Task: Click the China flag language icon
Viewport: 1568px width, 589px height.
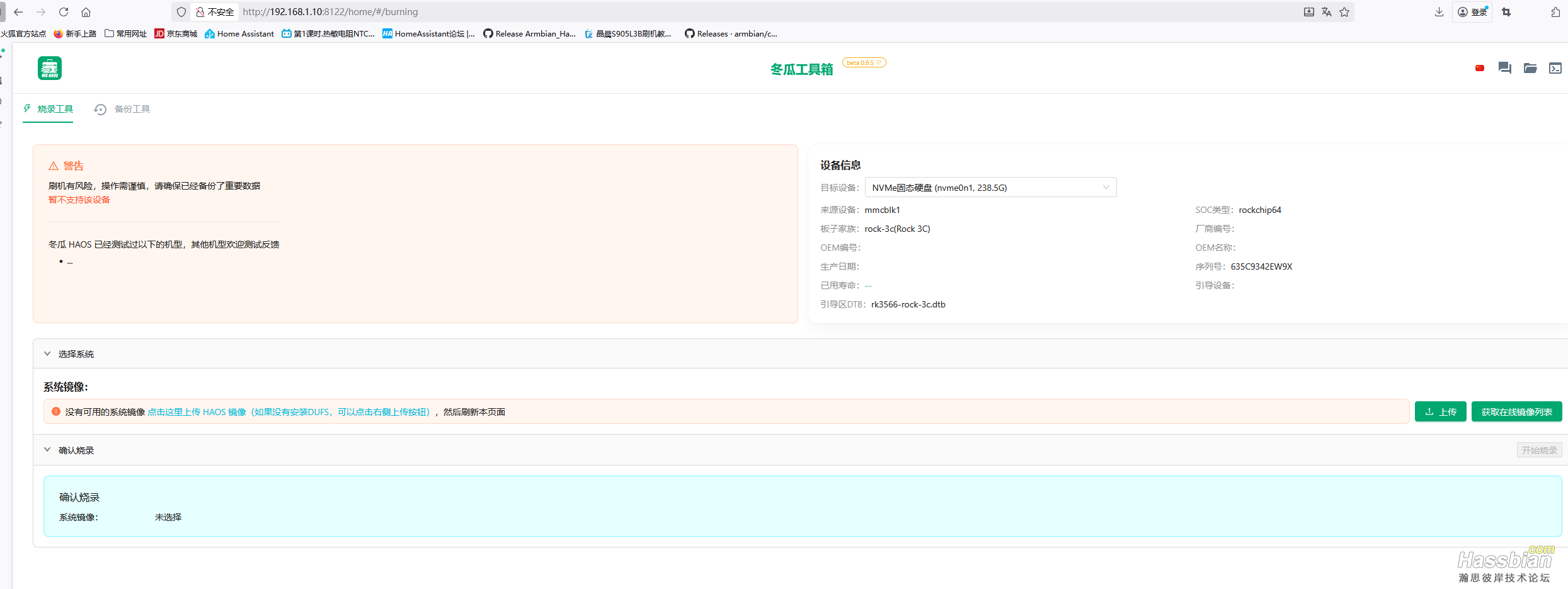Action: coord(1479,68)
